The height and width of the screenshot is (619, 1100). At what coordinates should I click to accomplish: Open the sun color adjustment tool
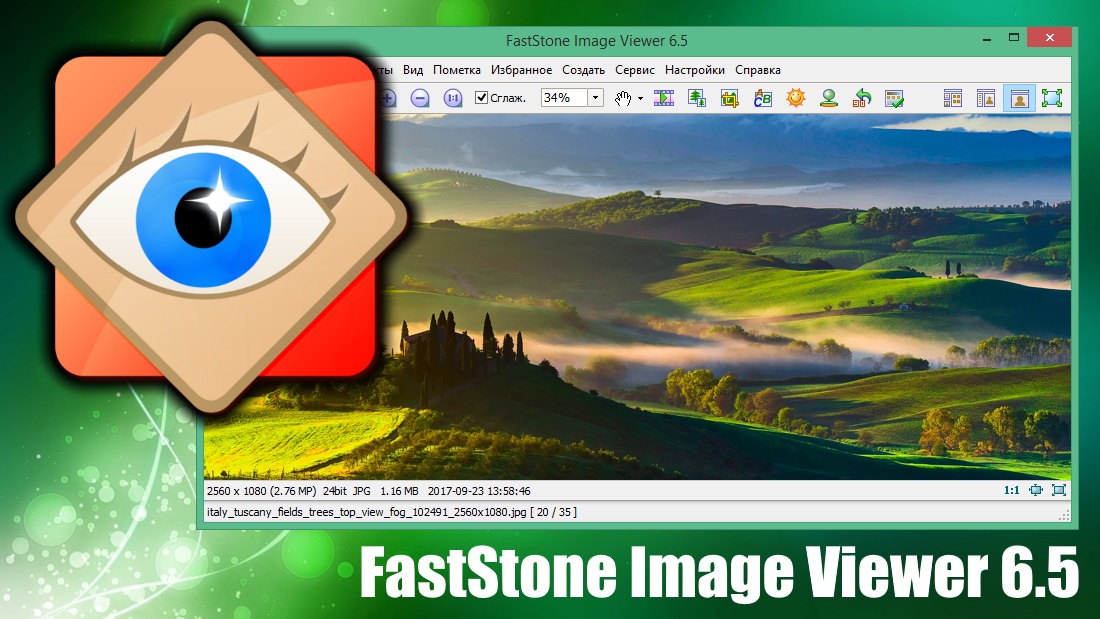[x=796, y=98]
